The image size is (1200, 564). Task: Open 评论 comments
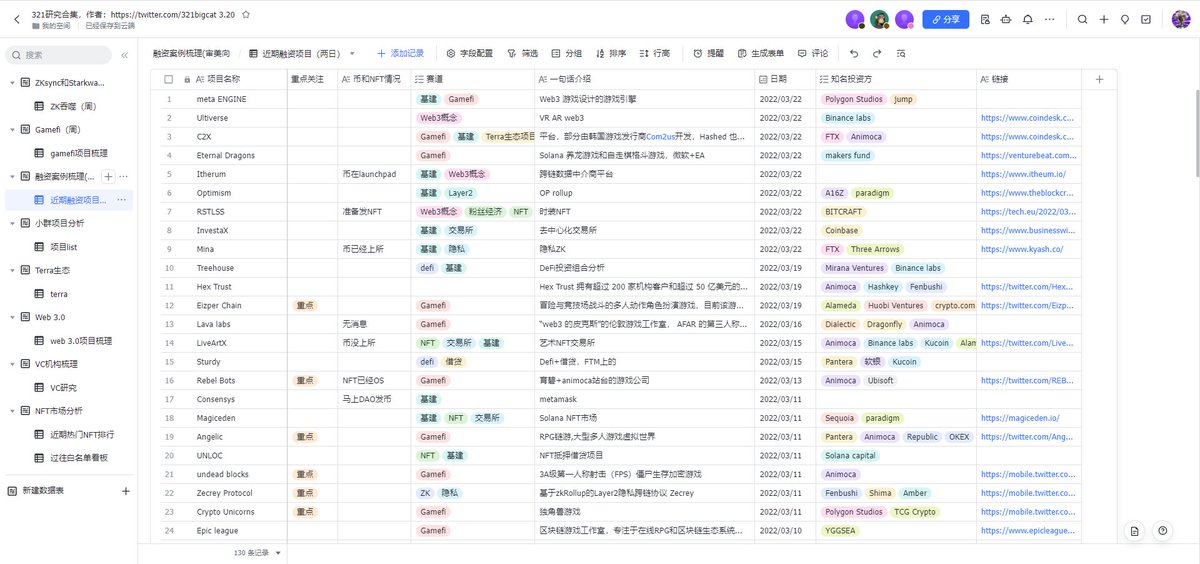pos(812,53)
